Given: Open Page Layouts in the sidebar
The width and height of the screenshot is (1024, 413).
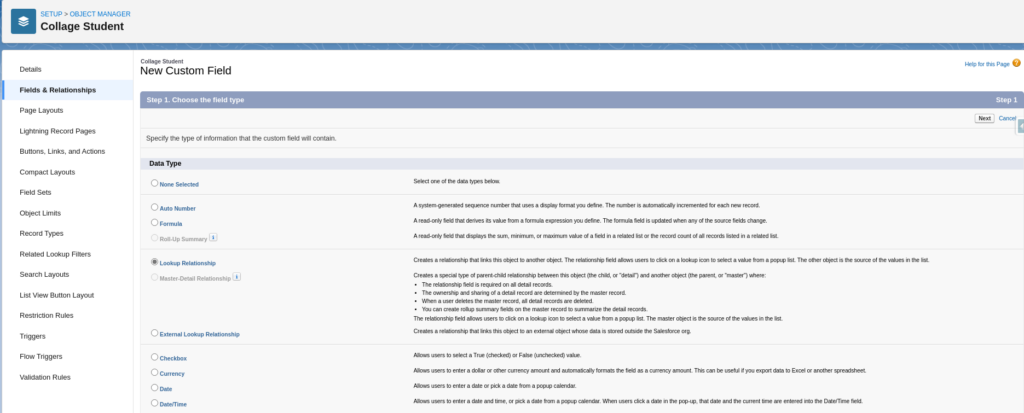Looking at the screenshot, I should click(x=41, y=110).
